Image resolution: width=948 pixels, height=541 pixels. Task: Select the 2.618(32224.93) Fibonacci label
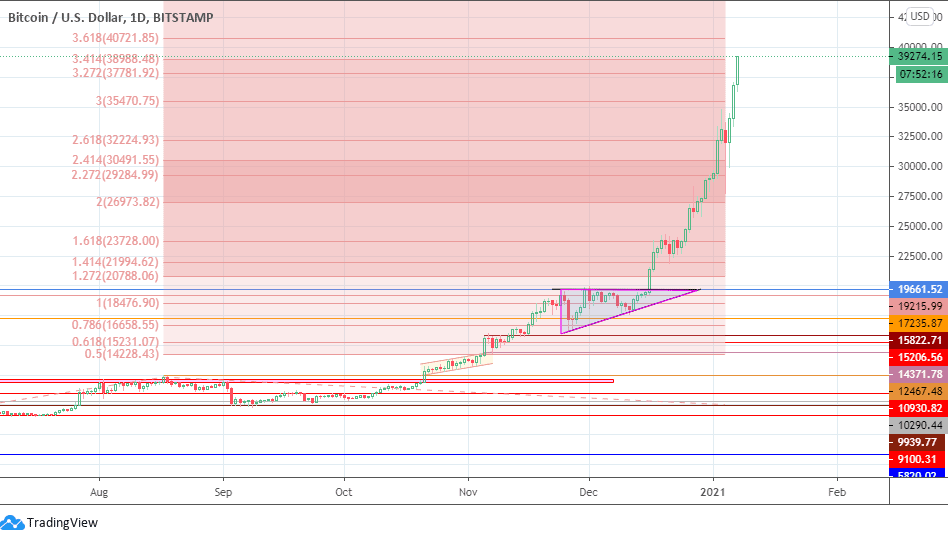(x=115, y=140)
